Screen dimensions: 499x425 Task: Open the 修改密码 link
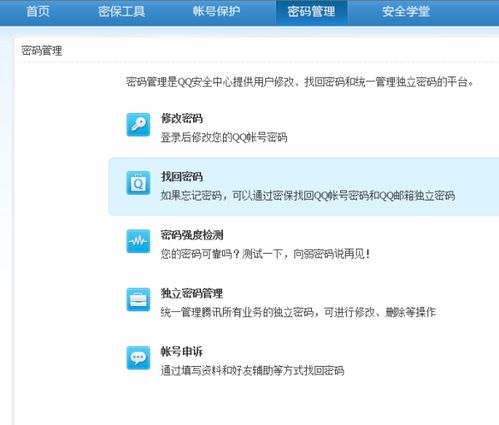pos(182,118)
